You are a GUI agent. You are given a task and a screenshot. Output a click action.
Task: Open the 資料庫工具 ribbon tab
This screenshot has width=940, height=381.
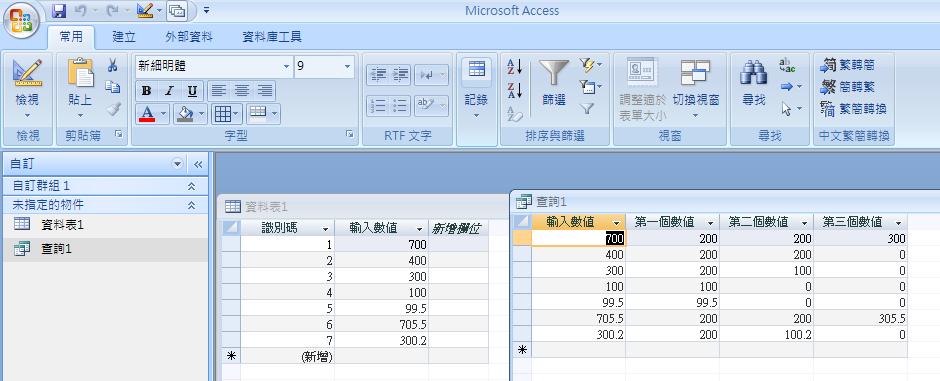click(x=272, y=37)
